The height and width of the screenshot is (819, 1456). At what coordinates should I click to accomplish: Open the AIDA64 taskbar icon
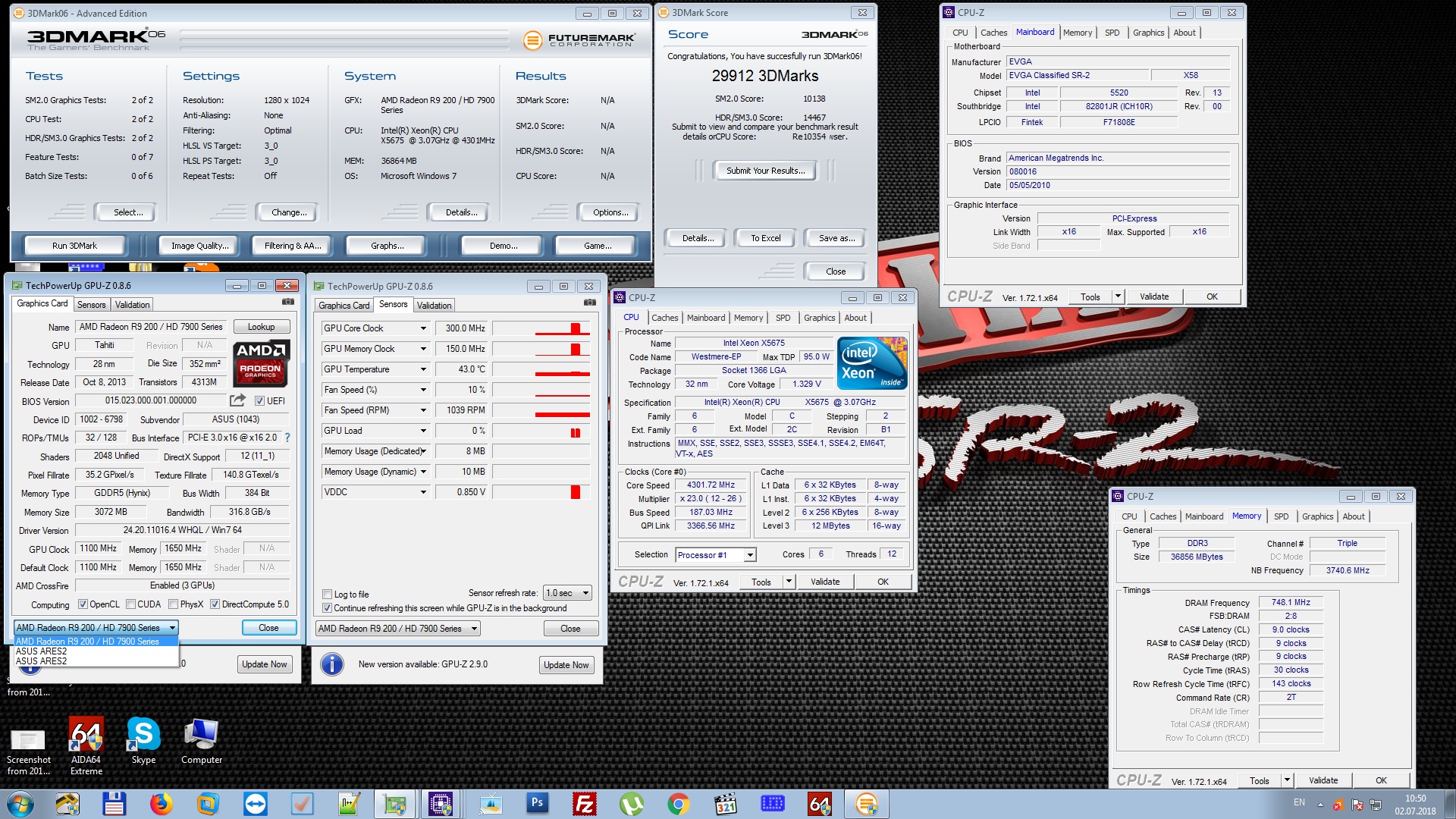click(x=820, y=804)
